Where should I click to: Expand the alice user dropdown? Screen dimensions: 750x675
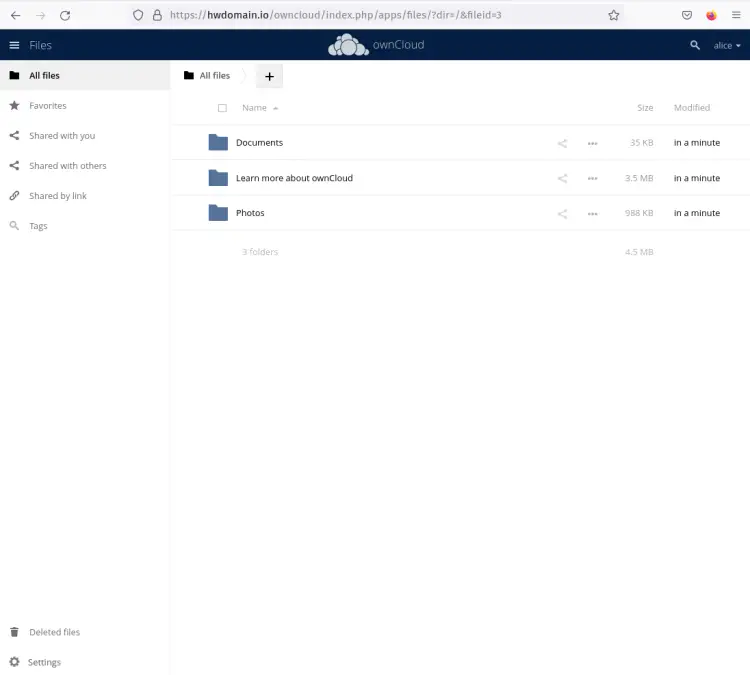pyautogui.click(x=727, y=46)
